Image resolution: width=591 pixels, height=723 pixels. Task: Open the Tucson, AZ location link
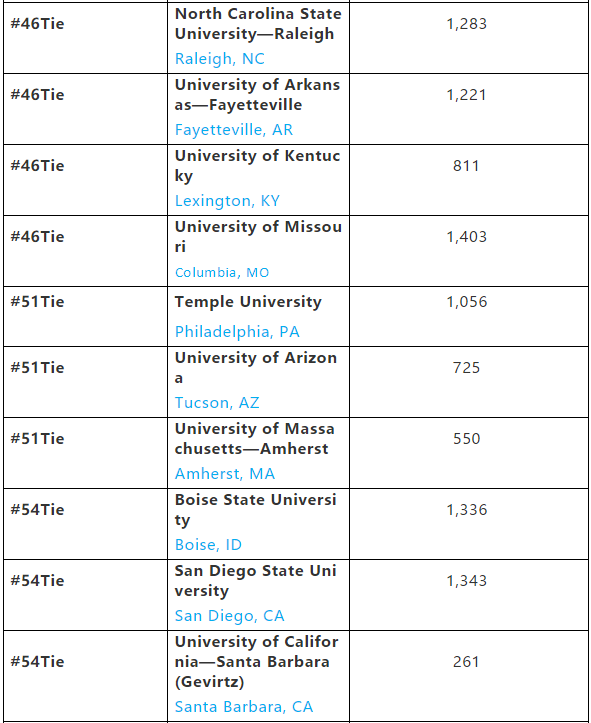[x=217, y=403]
